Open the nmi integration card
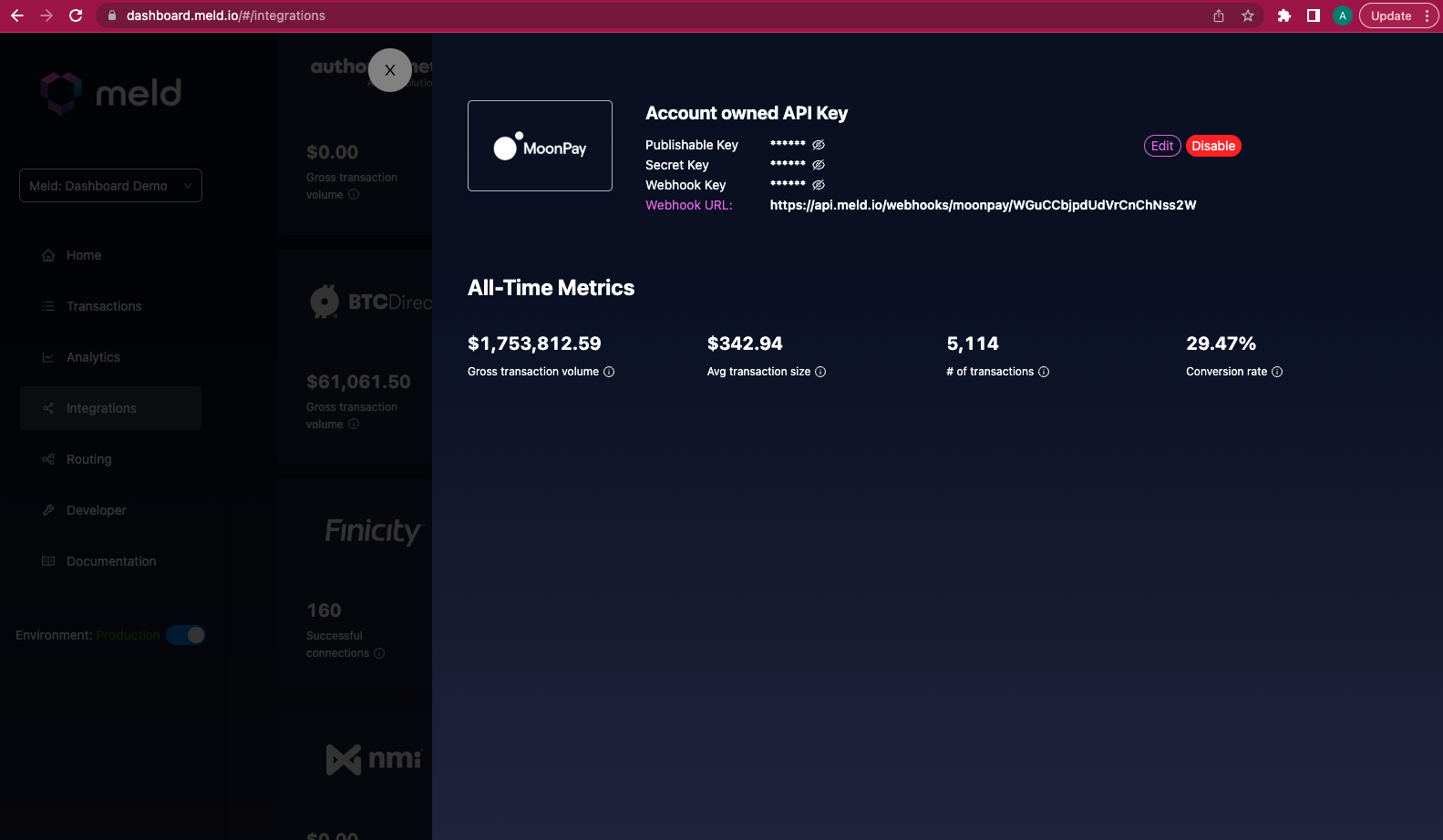This screenshot has height=840, width=1443. (355, 774)
